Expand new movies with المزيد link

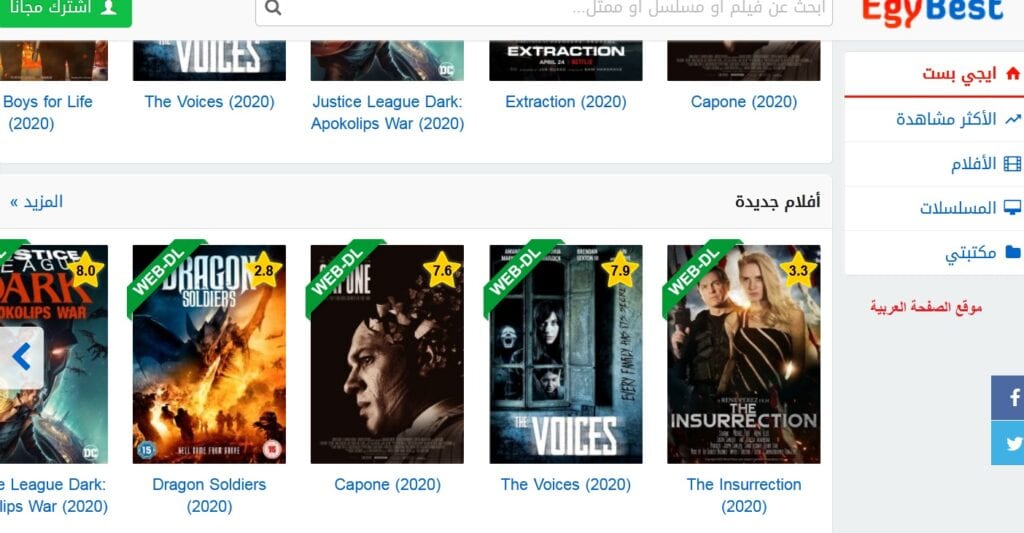point(37,202)
